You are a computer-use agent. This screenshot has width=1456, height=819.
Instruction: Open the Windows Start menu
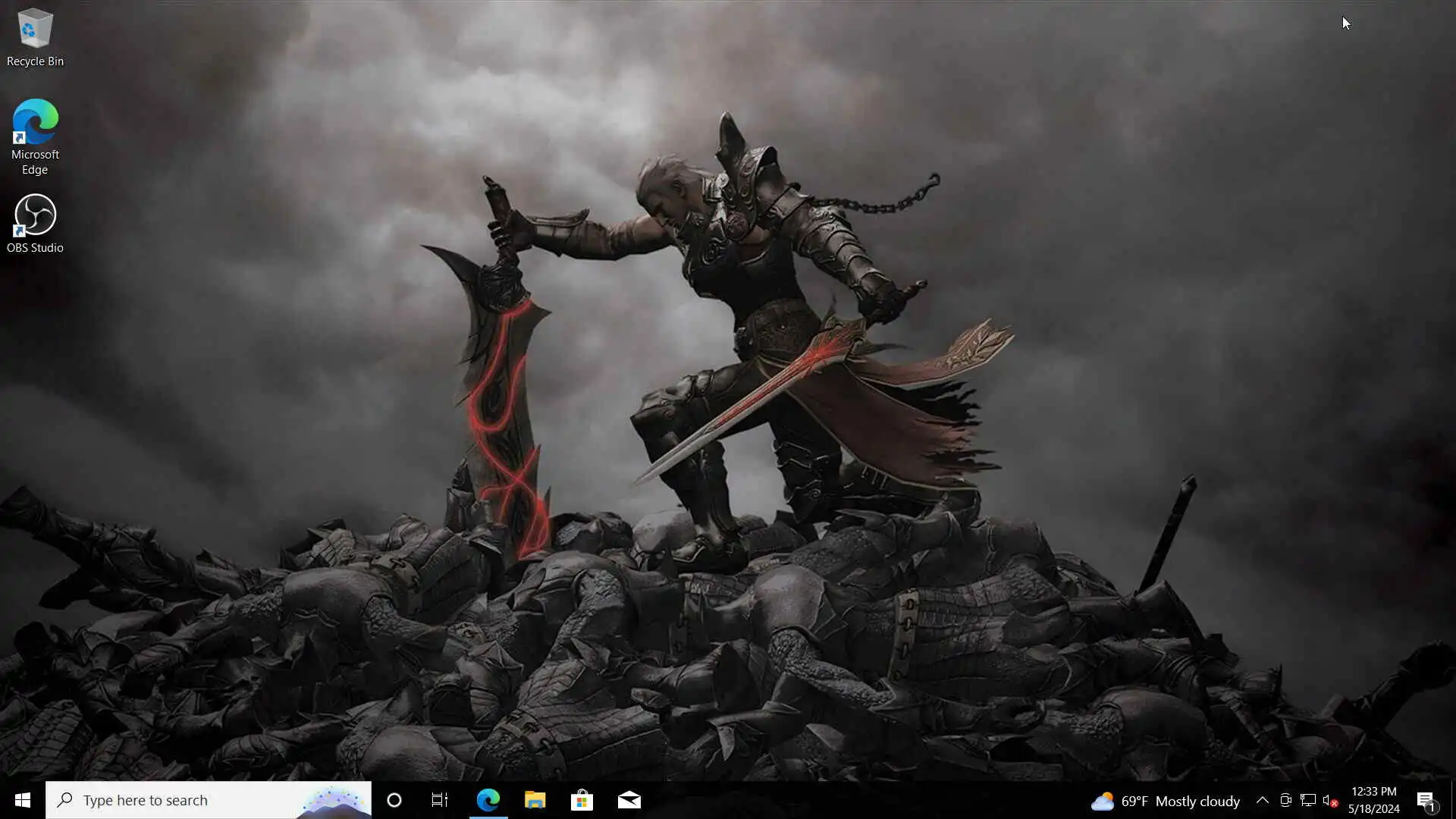tap(22, 800)
